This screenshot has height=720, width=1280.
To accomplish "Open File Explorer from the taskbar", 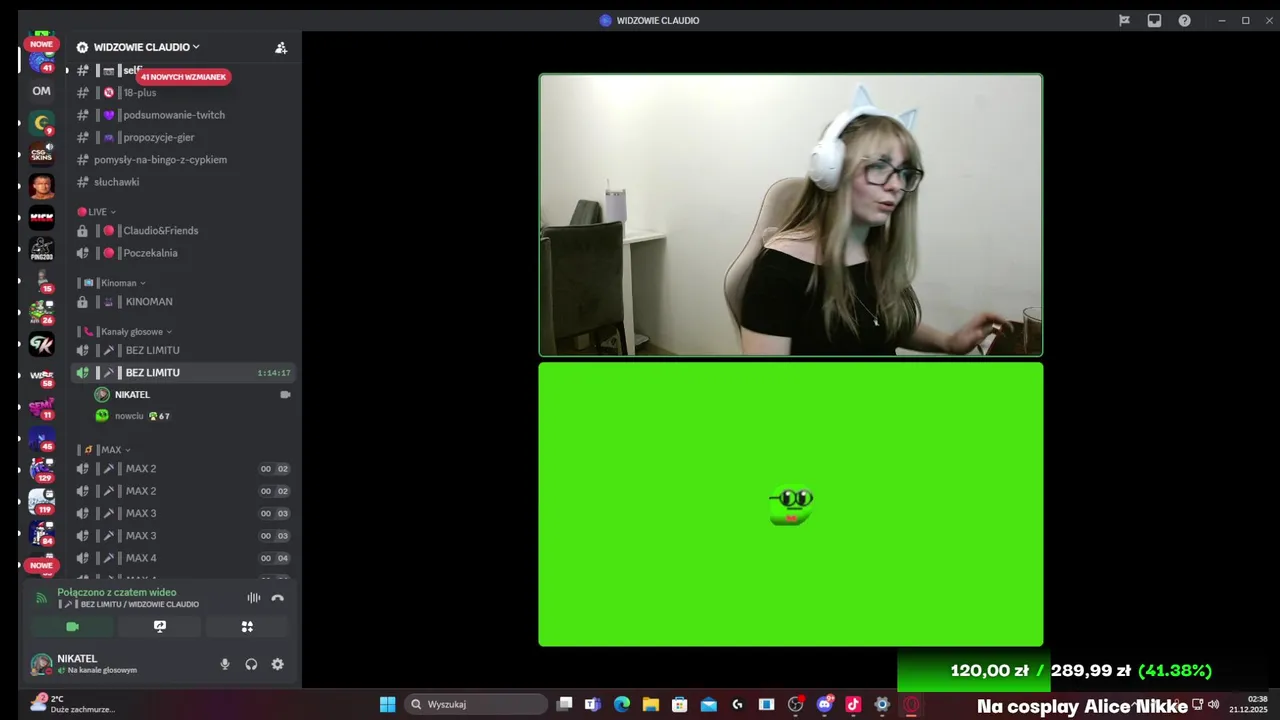I will 651,704.
